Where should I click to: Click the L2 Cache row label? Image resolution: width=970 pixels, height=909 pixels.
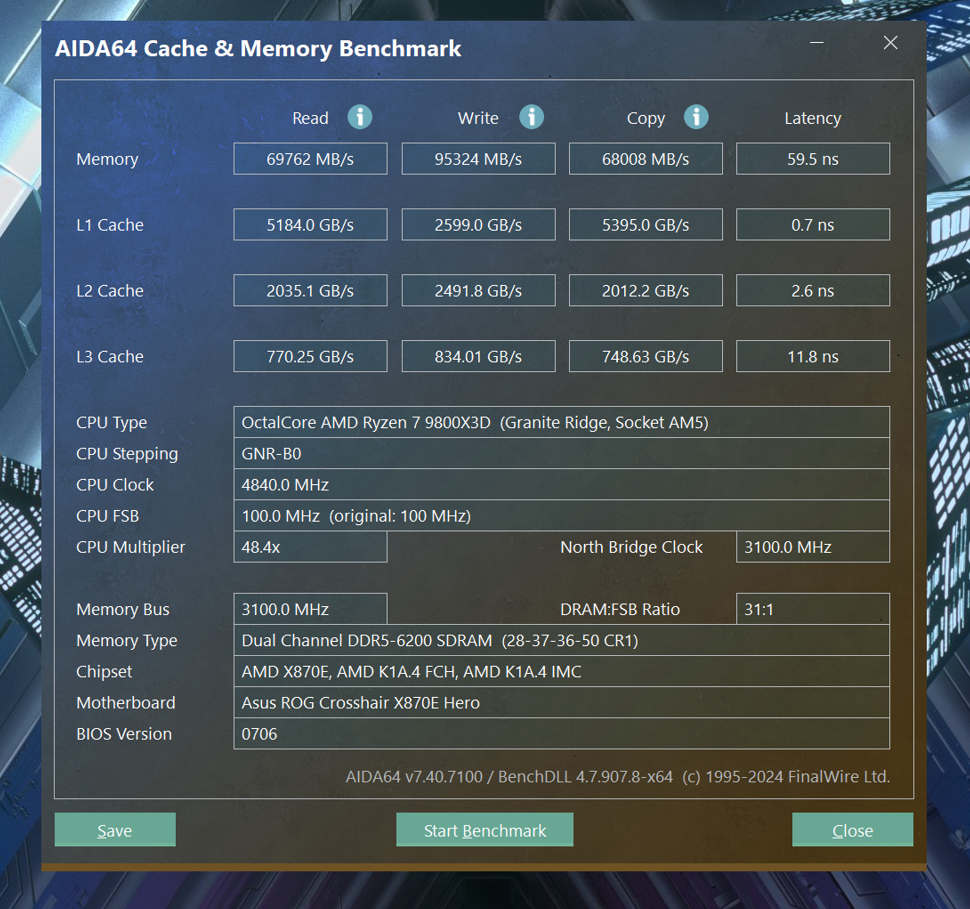[110, 291]
